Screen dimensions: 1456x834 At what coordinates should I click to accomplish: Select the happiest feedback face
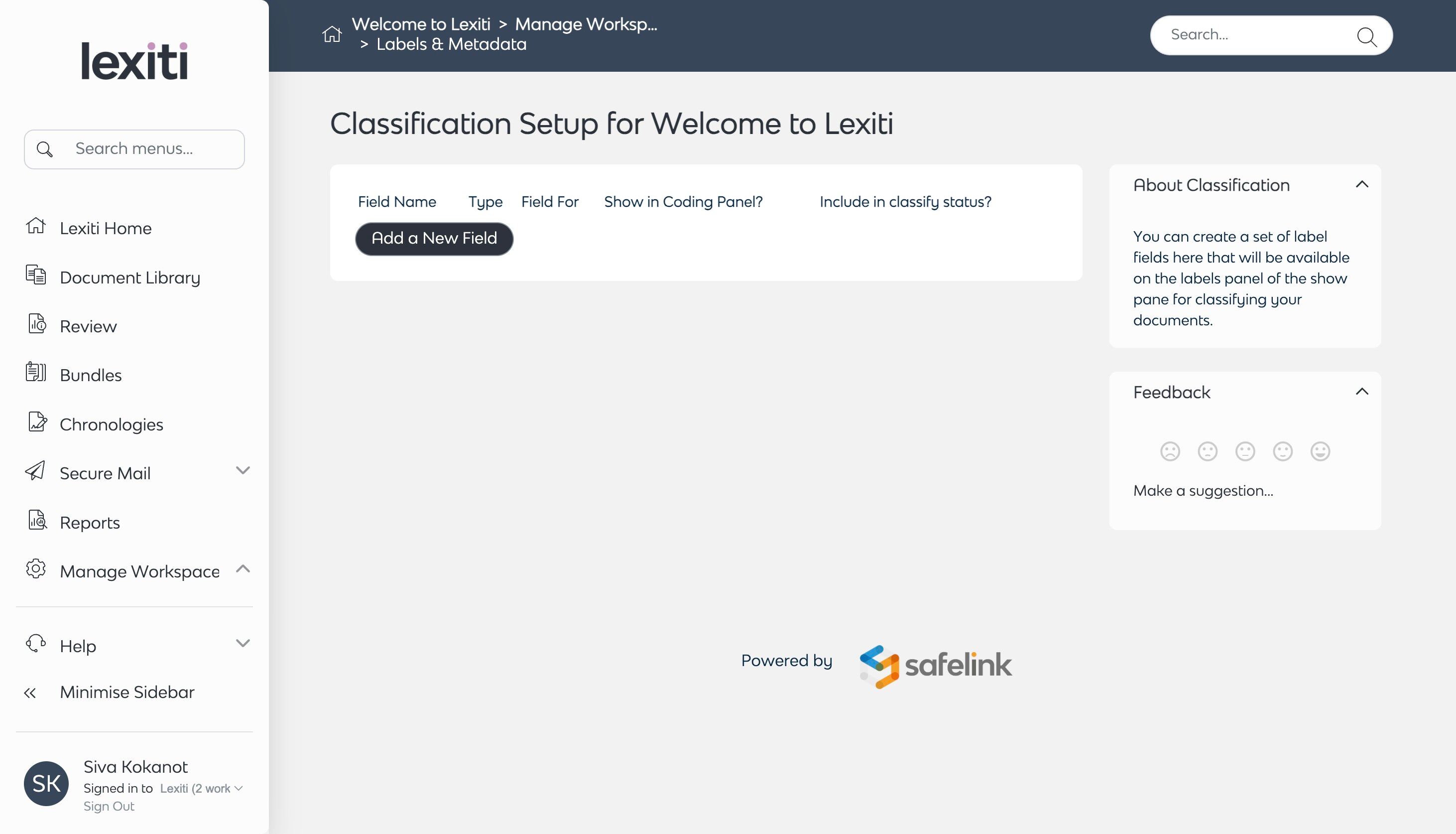point(1320,451)
